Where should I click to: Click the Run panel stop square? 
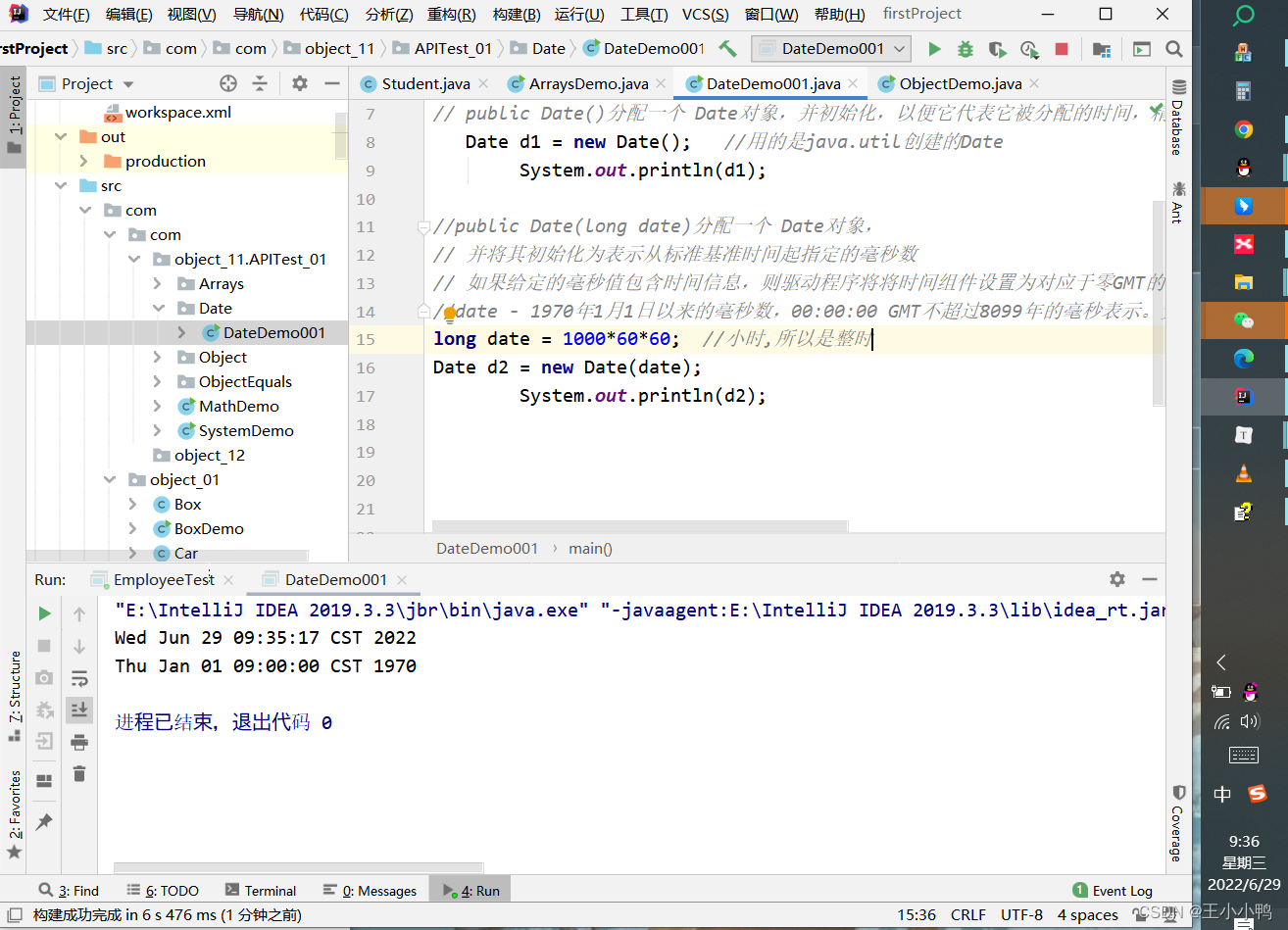[x=44, y=646]
